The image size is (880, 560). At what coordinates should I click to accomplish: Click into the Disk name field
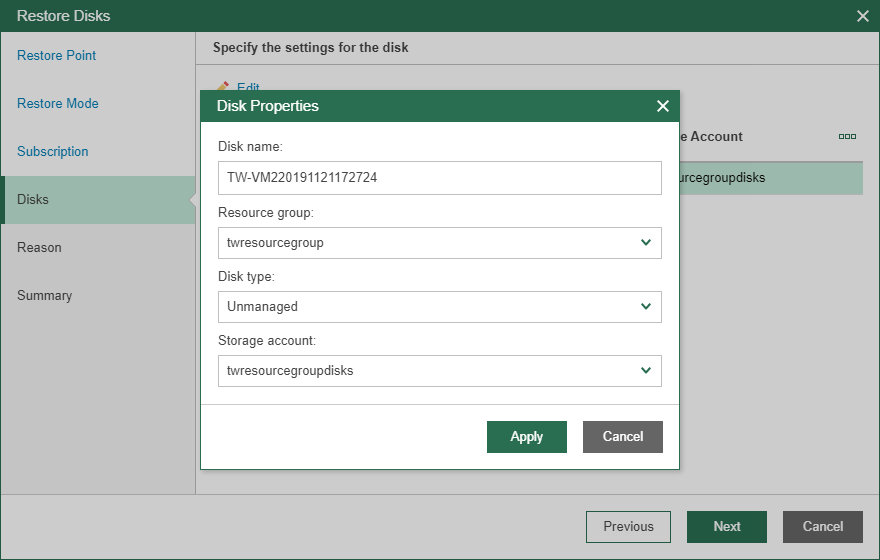[439, 178]
